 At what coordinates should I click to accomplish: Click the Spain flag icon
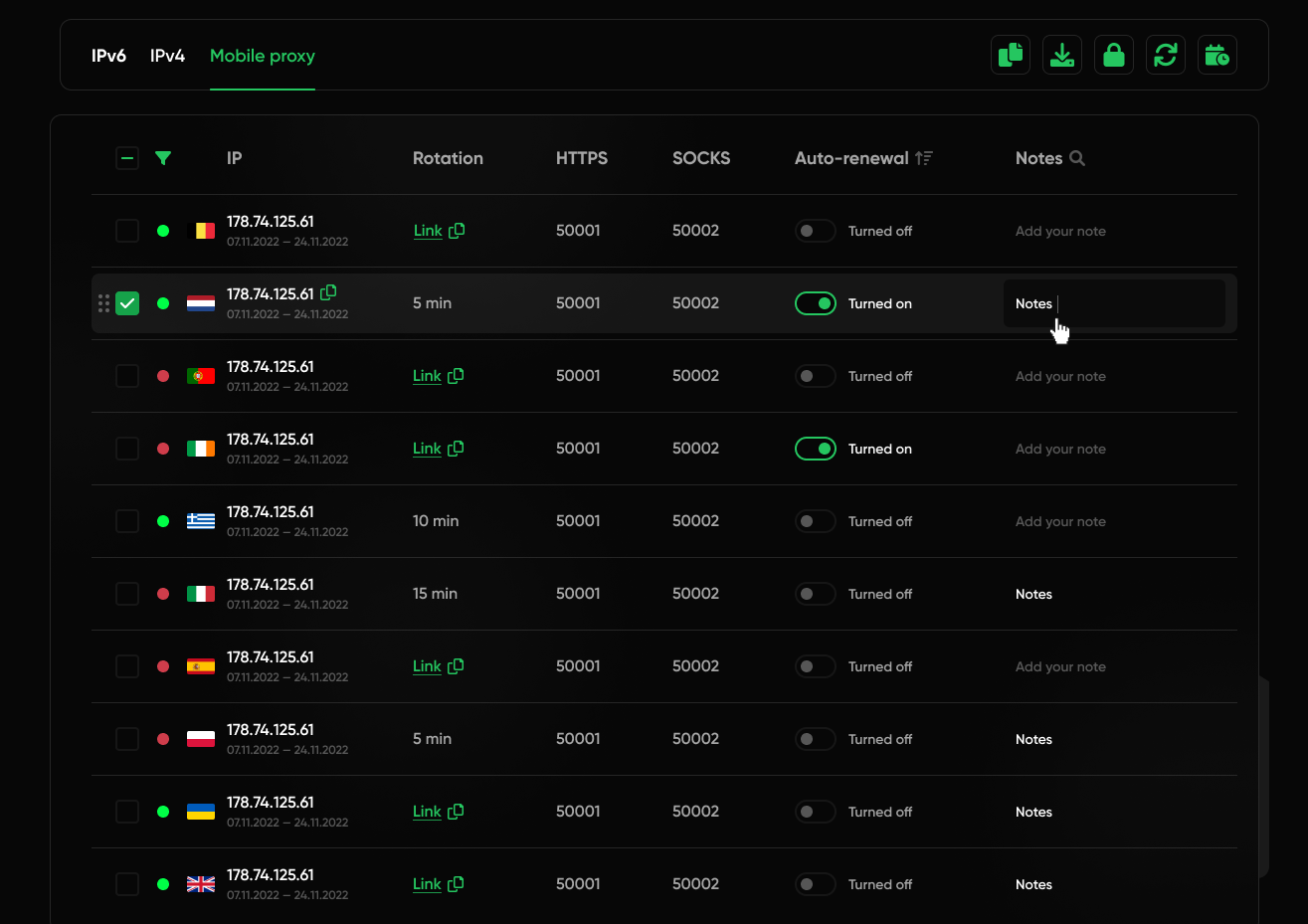coord(201,666)
